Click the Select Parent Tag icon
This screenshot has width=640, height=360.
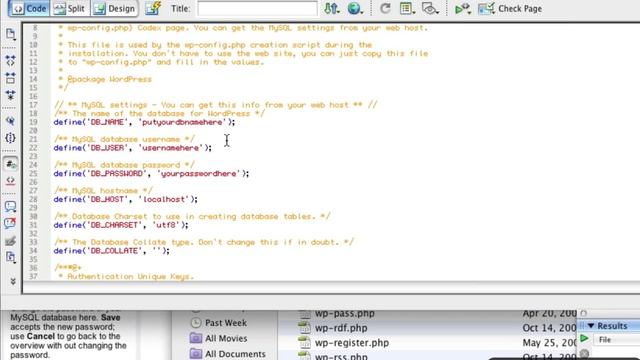point(11,121)
